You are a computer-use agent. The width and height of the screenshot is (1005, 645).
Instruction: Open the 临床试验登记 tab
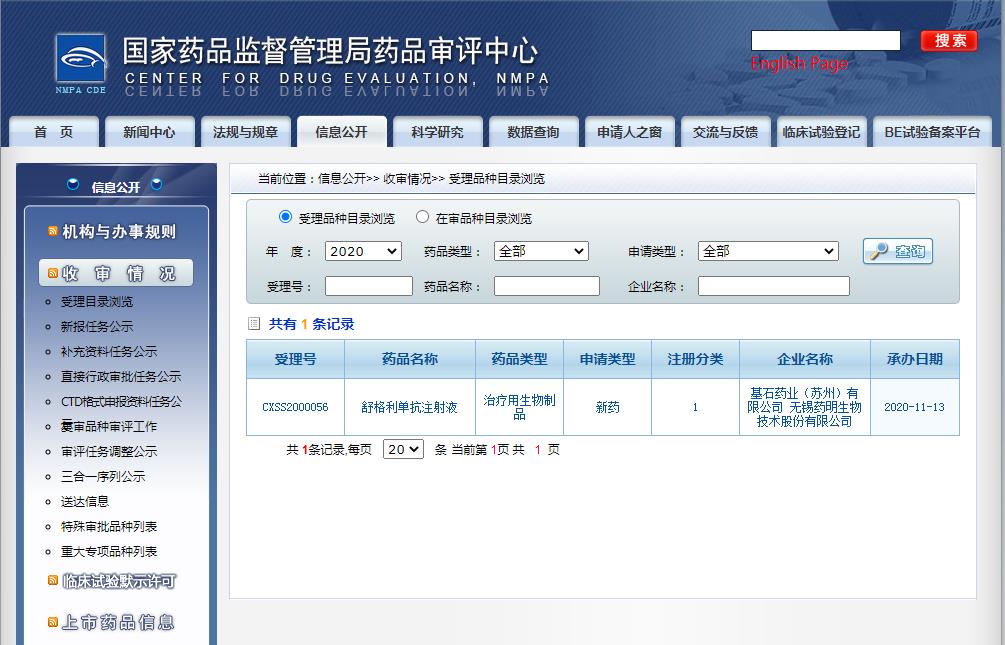[820, 132]
